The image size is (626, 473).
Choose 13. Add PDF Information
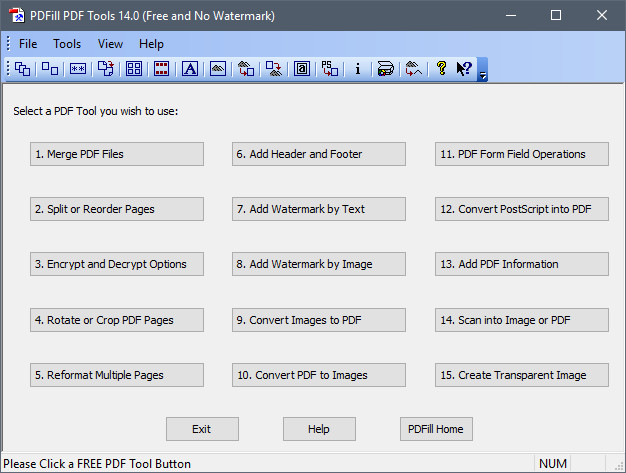(522, 264)
